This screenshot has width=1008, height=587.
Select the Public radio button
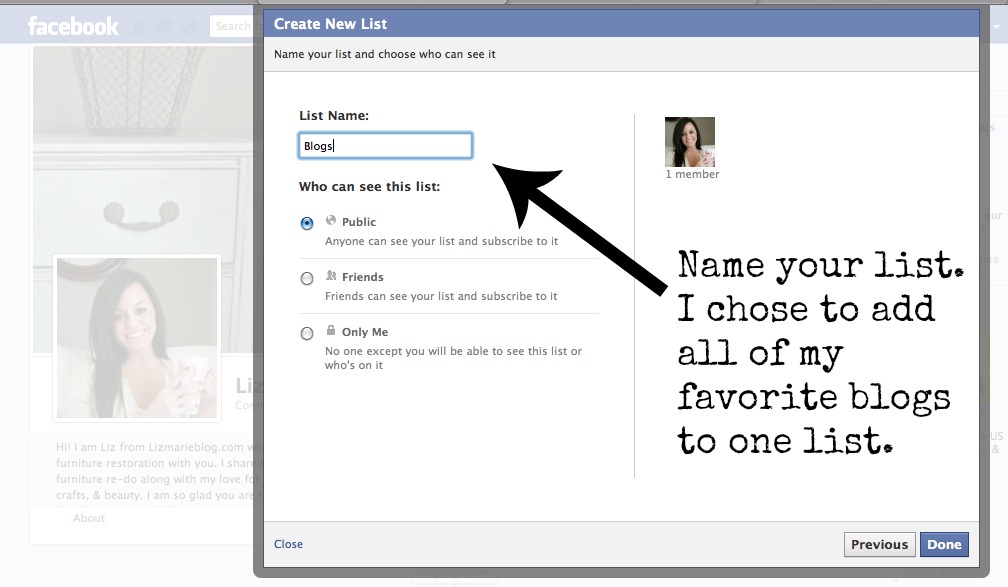[307, 224]
